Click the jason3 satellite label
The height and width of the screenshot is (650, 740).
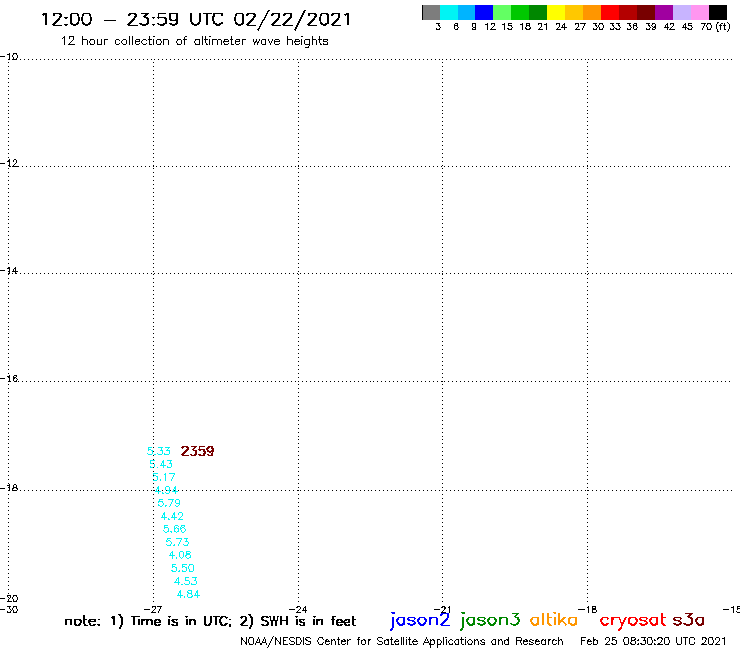click(x=490, y=620)
